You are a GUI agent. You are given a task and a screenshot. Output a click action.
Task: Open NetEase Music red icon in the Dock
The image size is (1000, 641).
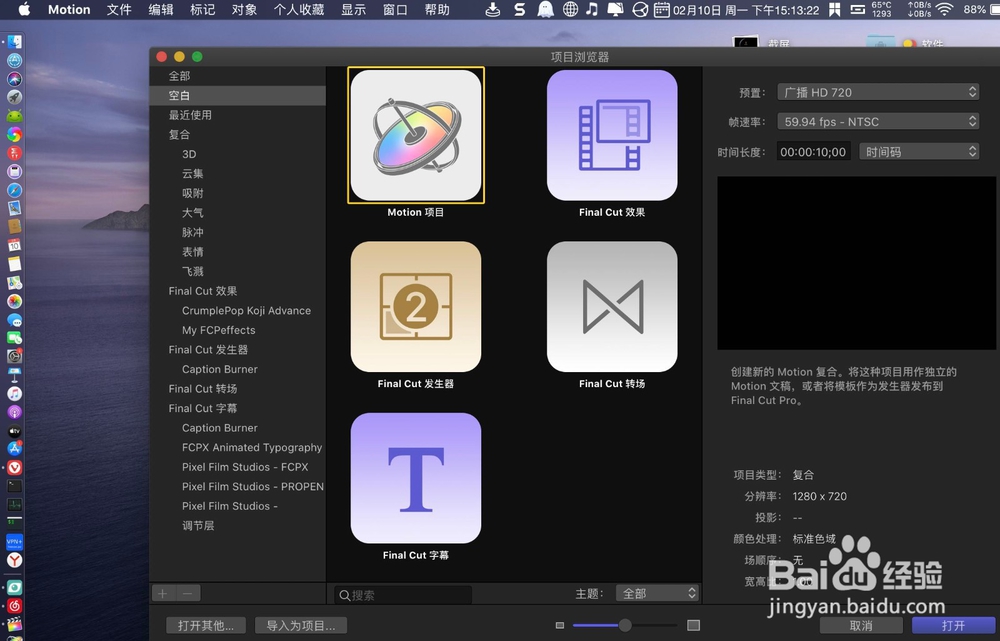[x=14, y=605]
